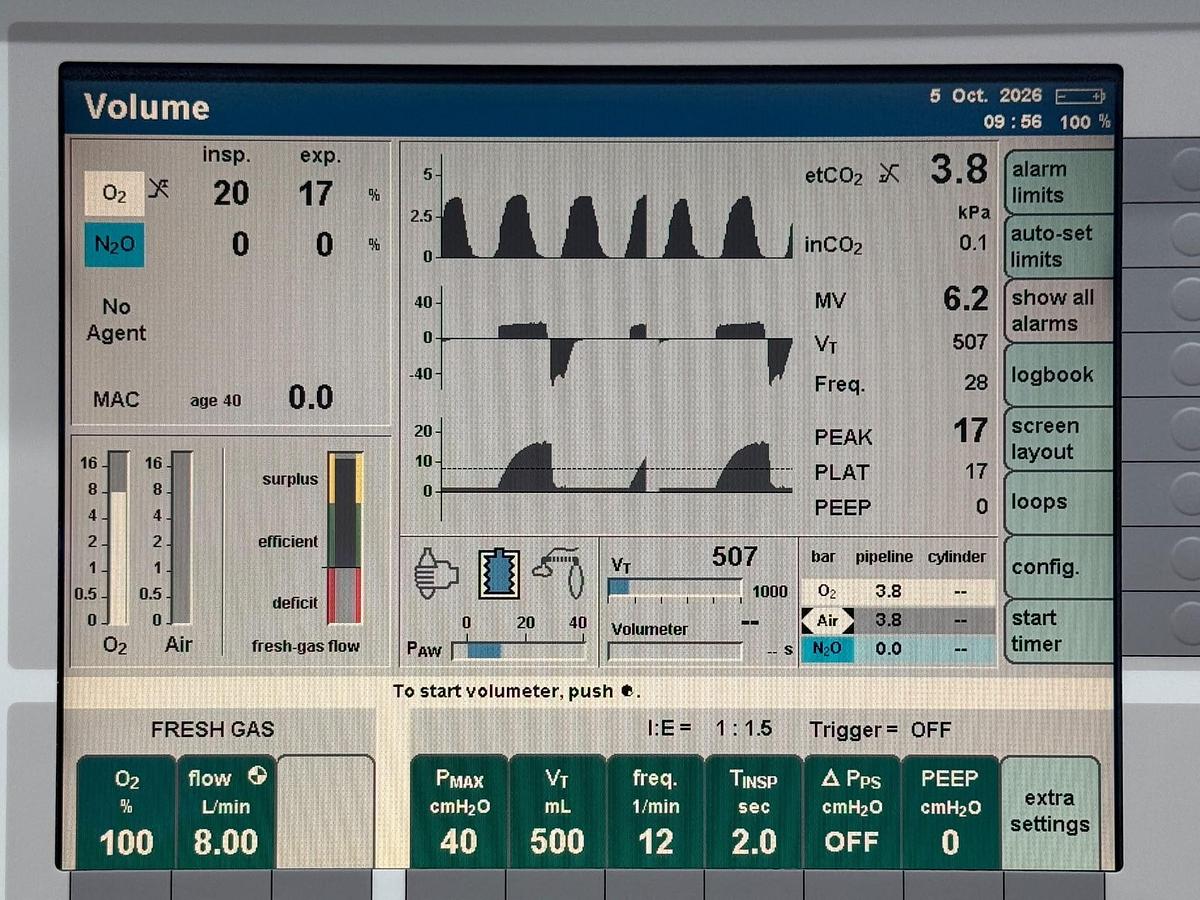Tap the VT tidal volume bar gauge
This screenshot has height=900, width=1200.
pos(675,588)
